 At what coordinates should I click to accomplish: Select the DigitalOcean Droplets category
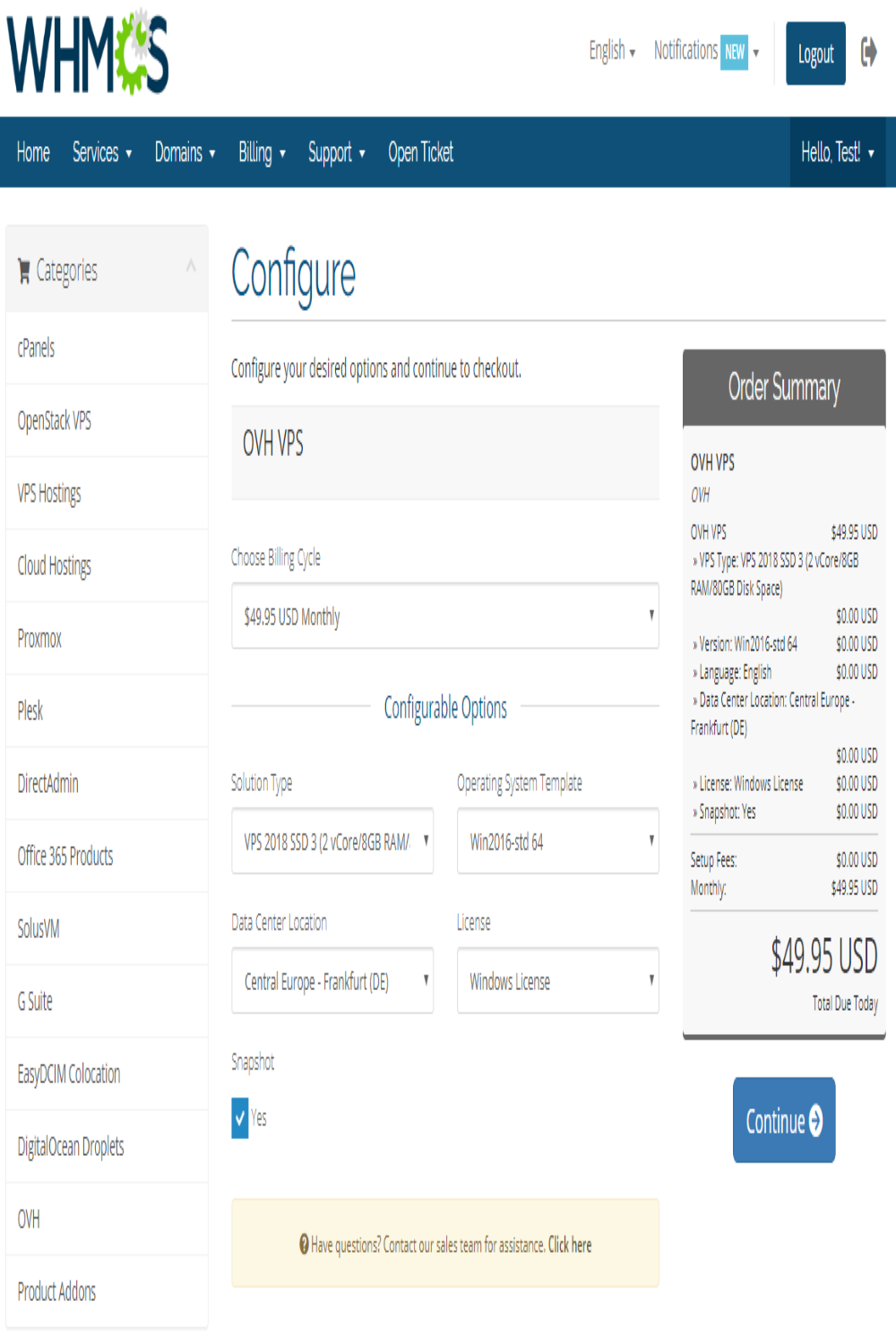[107, 1147]
